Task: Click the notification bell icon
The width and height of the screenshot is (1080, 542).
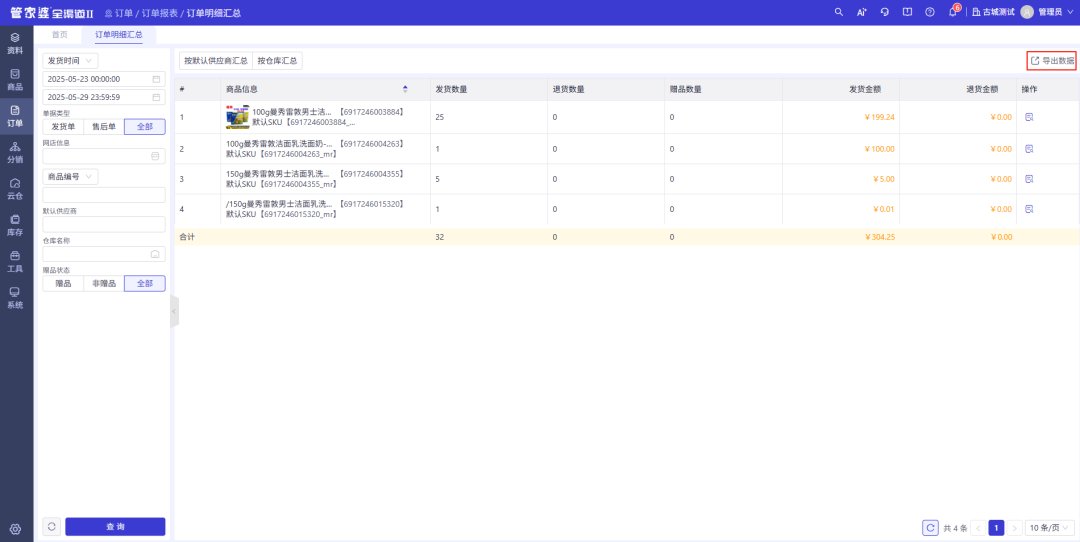Action: [953, 12]
